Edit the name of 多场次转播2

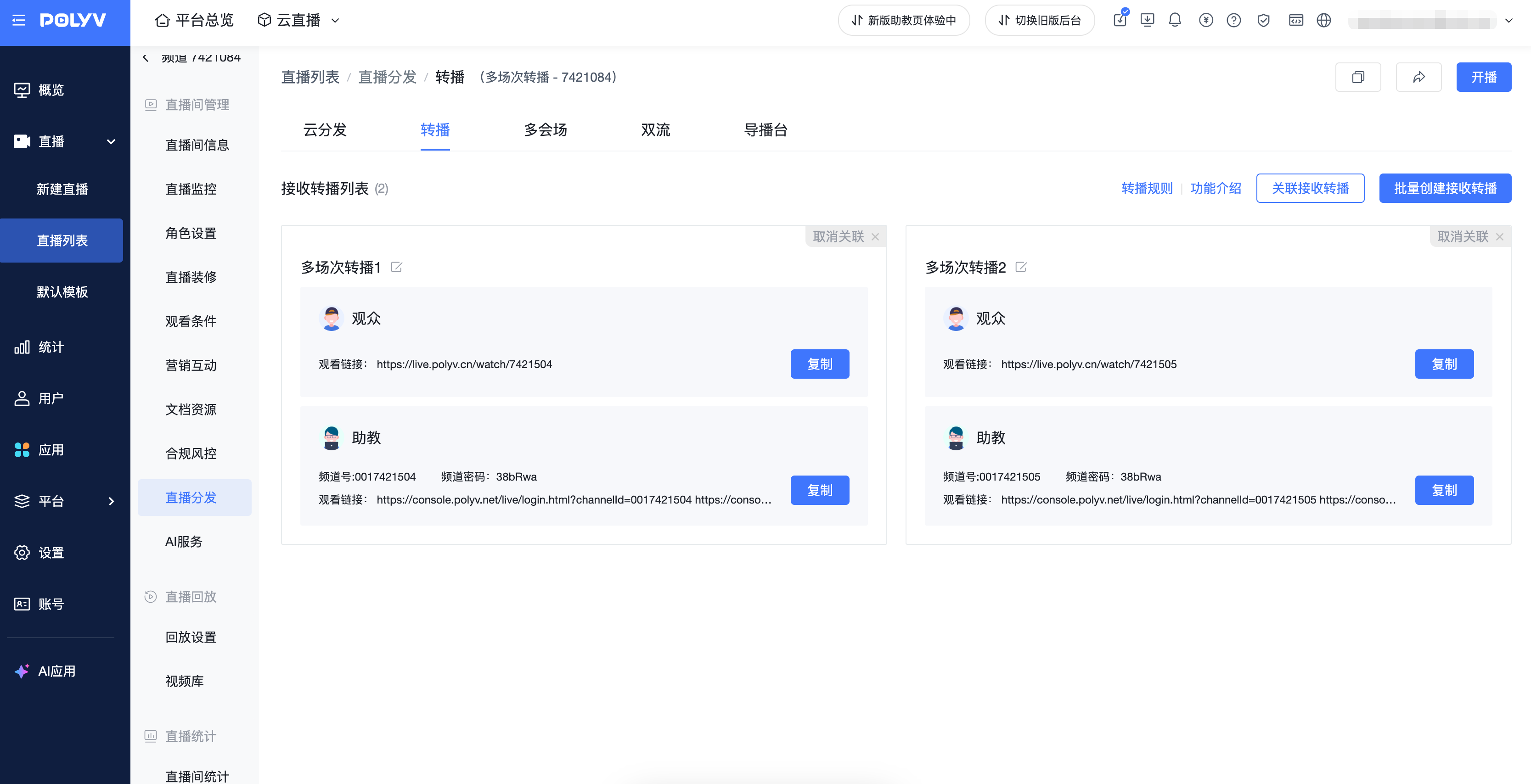tap(1021, 267)
